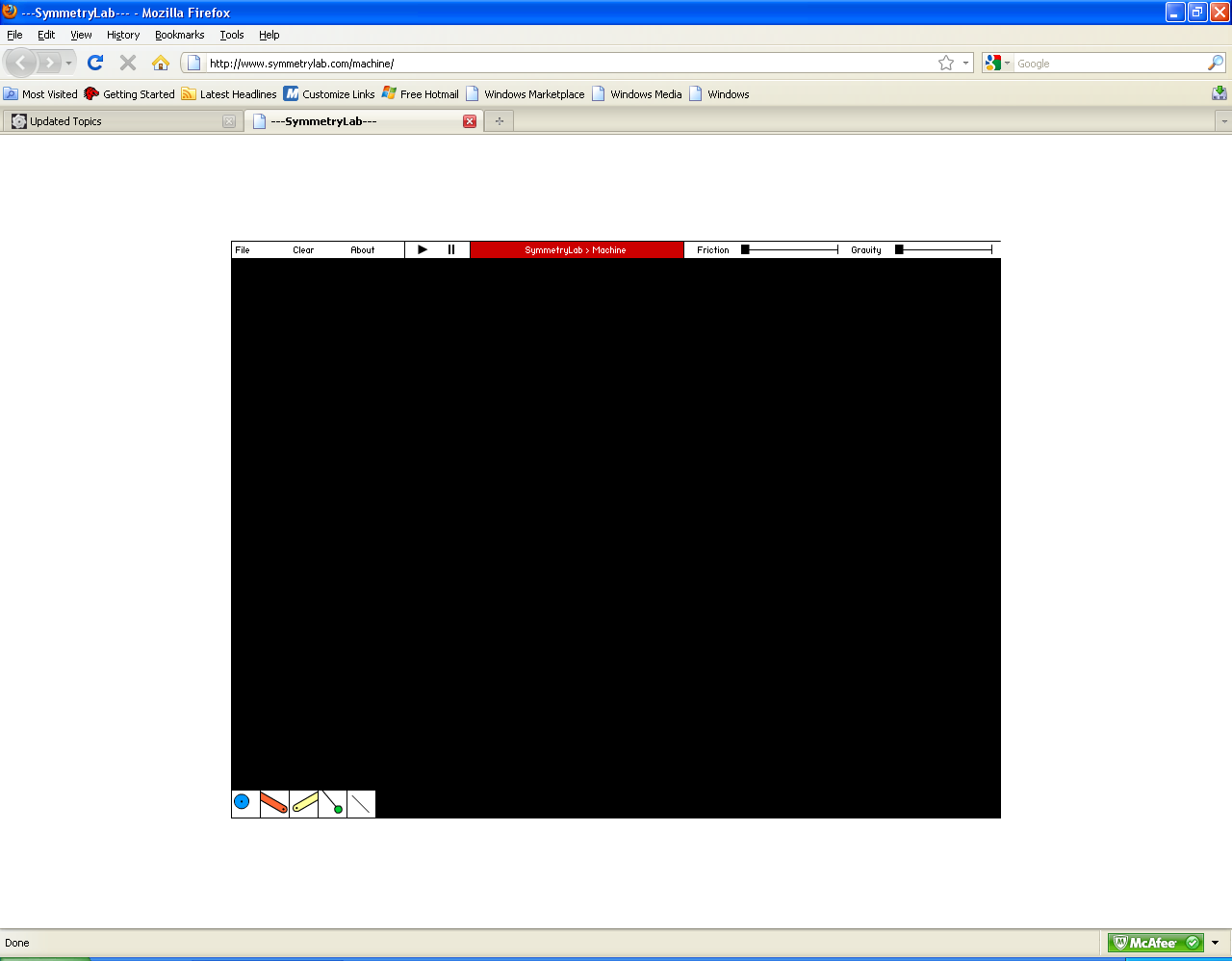Open the SymmetryLab File menu

pos(243,249)
